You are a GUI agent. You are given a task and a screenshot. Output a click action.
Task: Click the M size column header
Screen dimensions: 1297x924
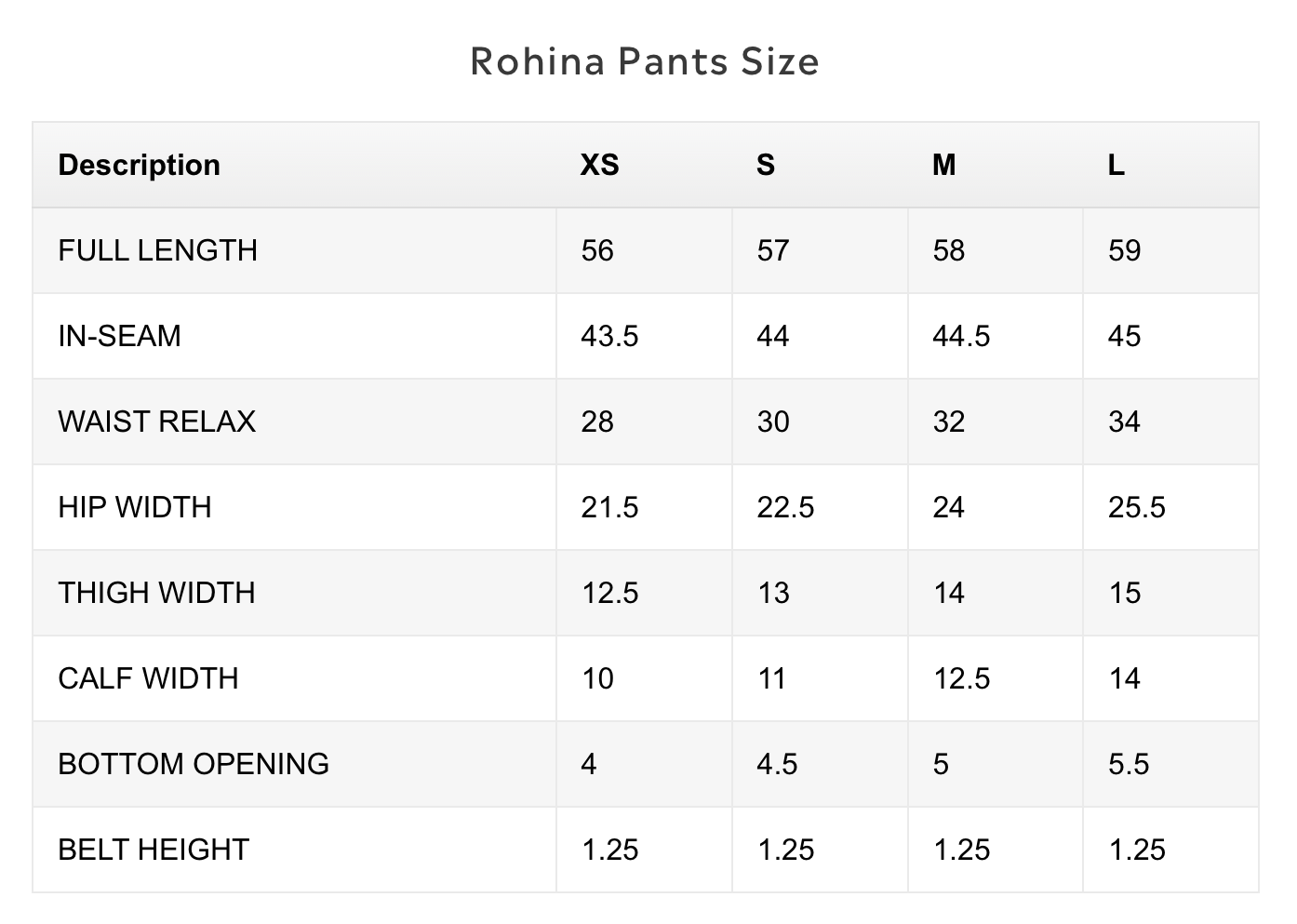click(x=943, y=165)
